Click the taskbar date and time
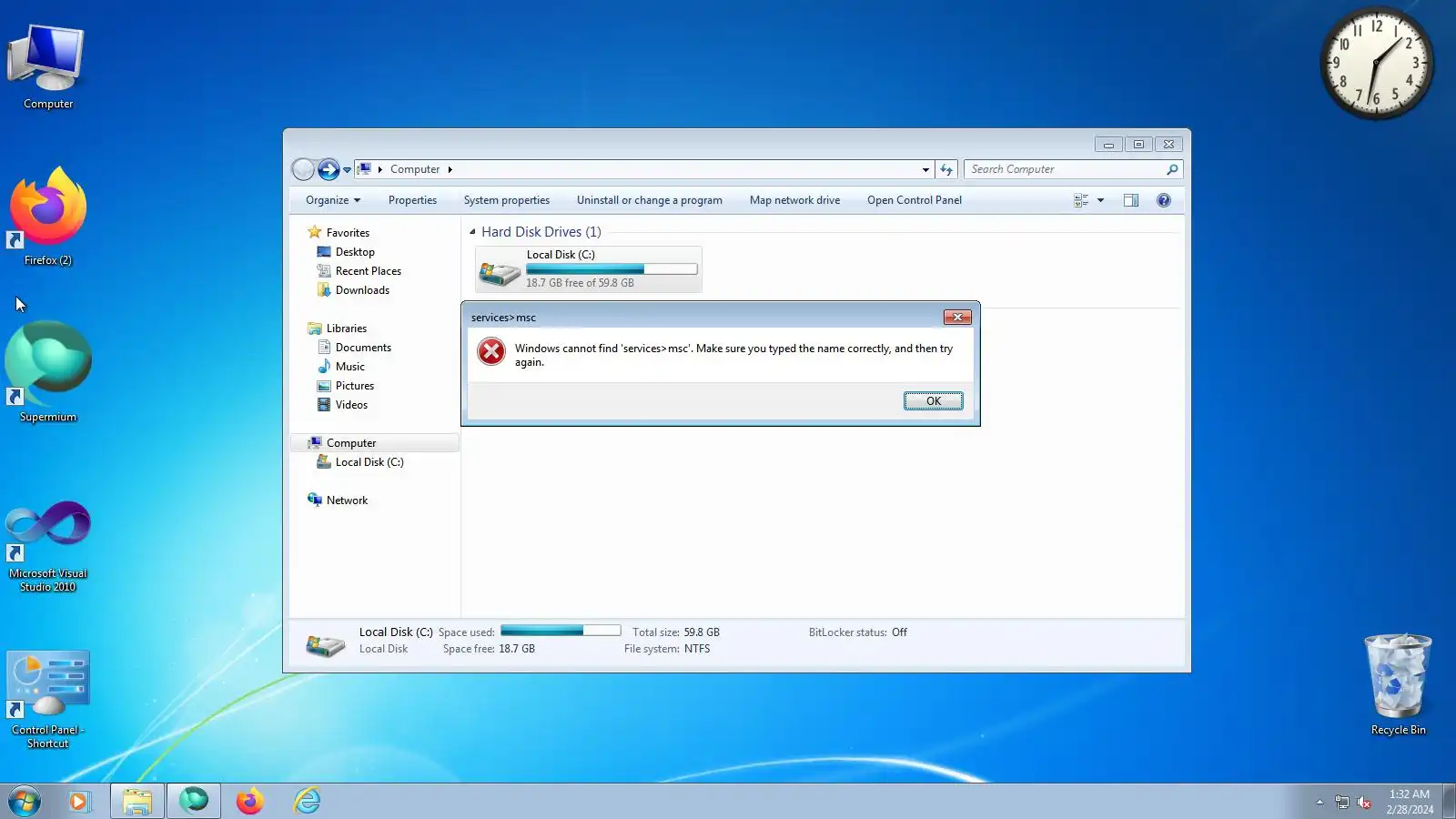Screen dimensions: 1456x819 coord(1410,802)
